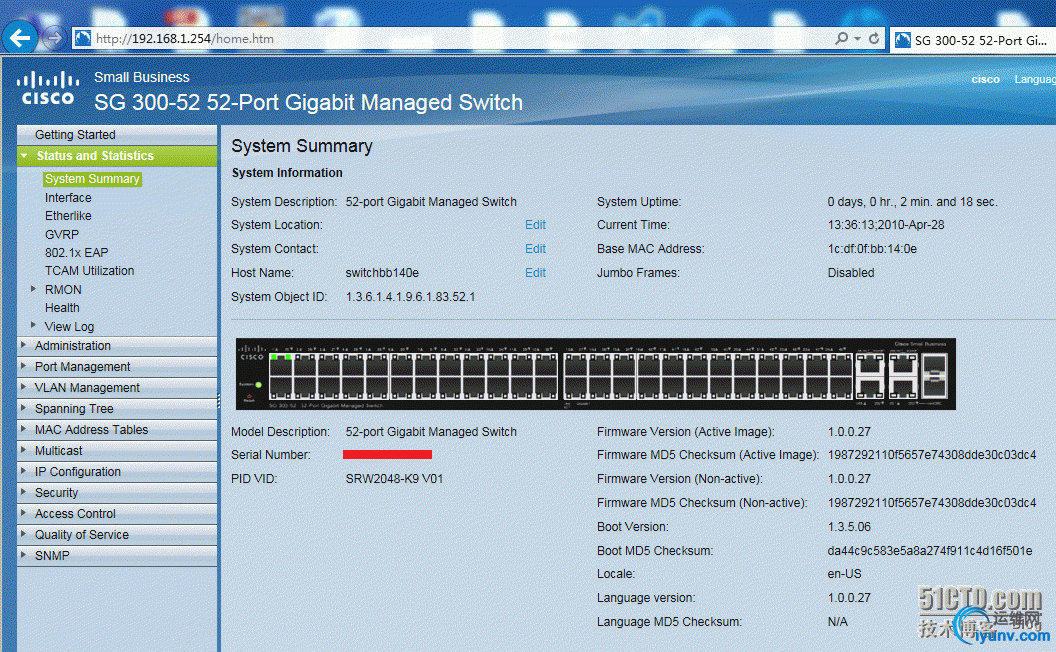
Task: Click PID VID value SRW2048-K9 V01
Action: [394, 479]
